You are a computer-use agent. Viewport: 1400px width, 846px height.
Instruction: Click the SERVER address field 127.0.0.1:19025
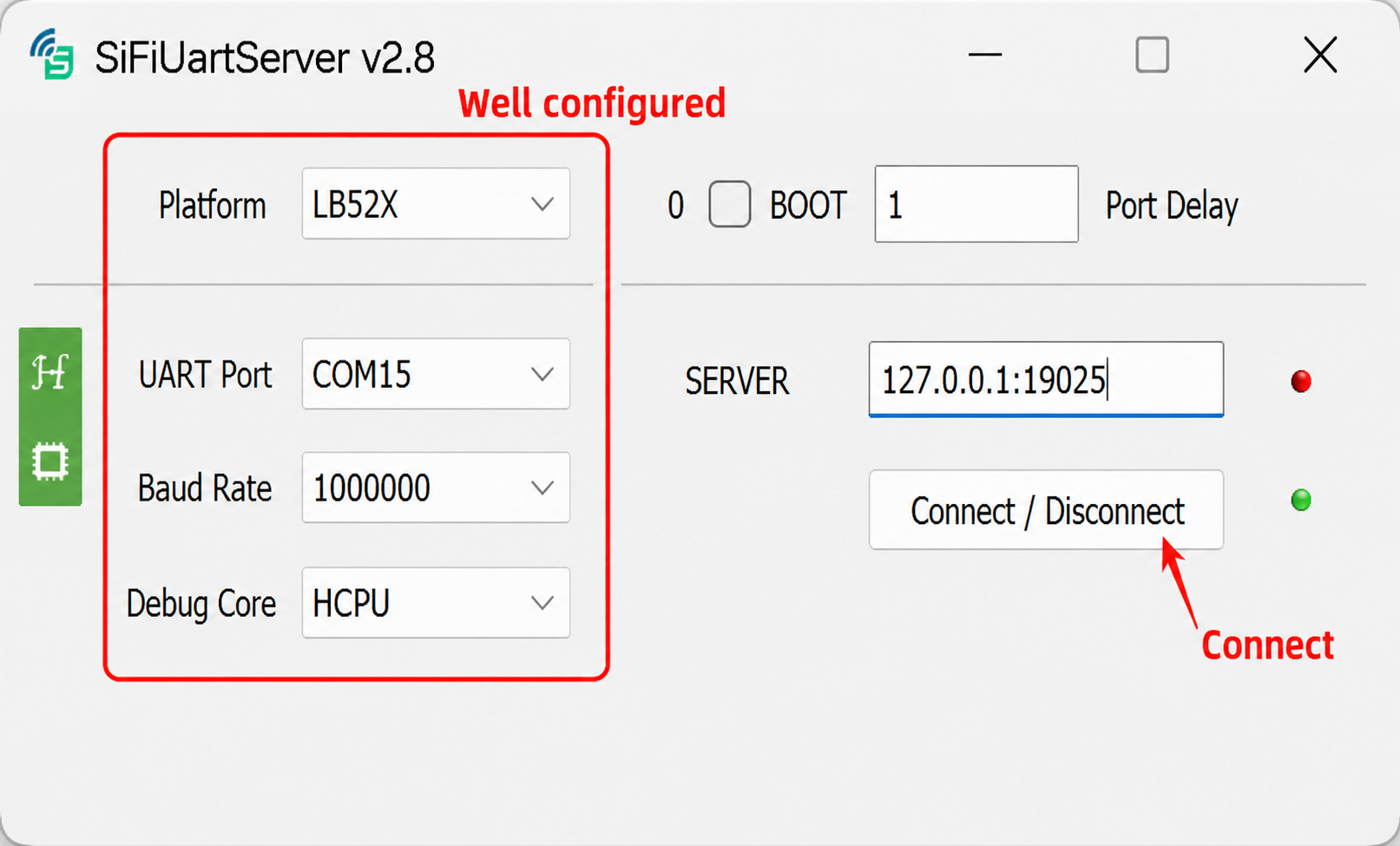(x=1046, y=379)
